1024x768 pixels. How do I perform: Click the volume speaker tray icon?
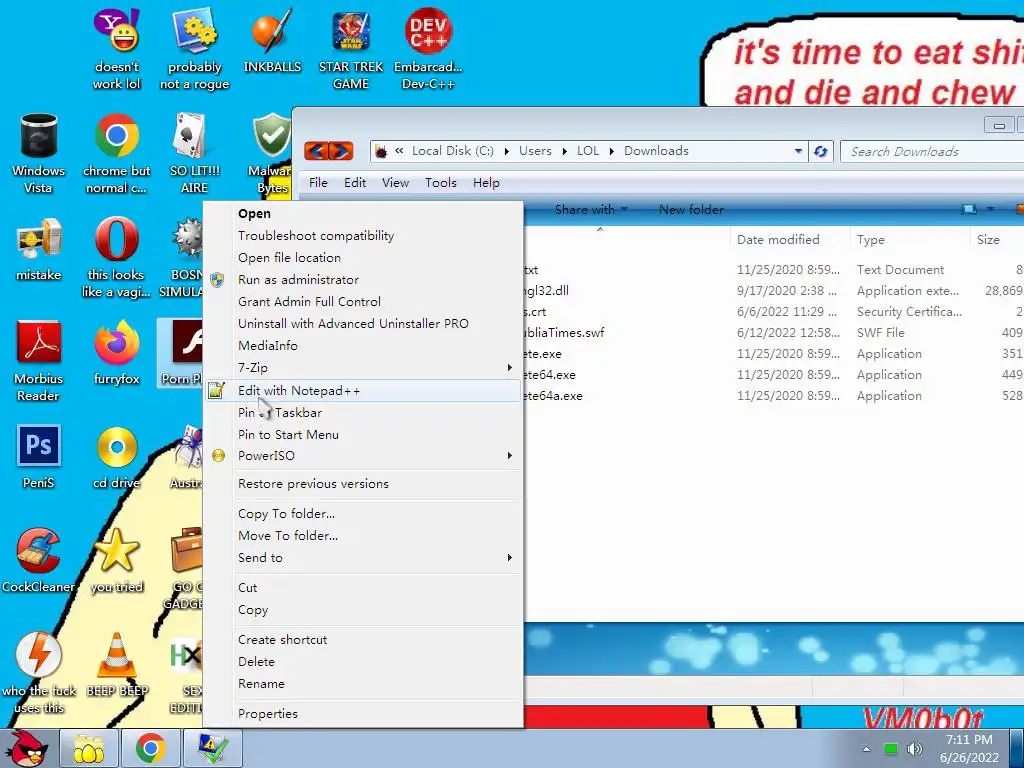(915, 748)
